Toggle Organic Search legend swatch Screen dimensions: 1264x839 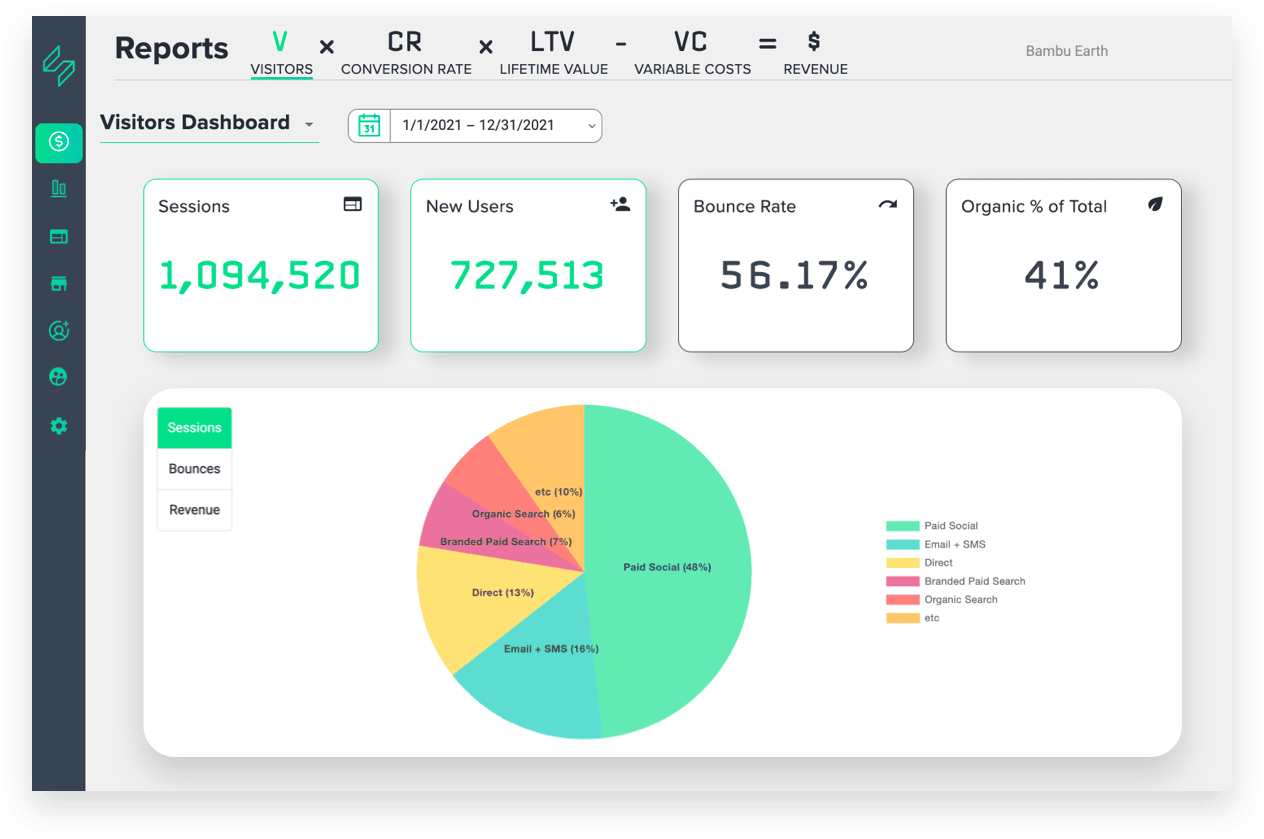point(902,600)
